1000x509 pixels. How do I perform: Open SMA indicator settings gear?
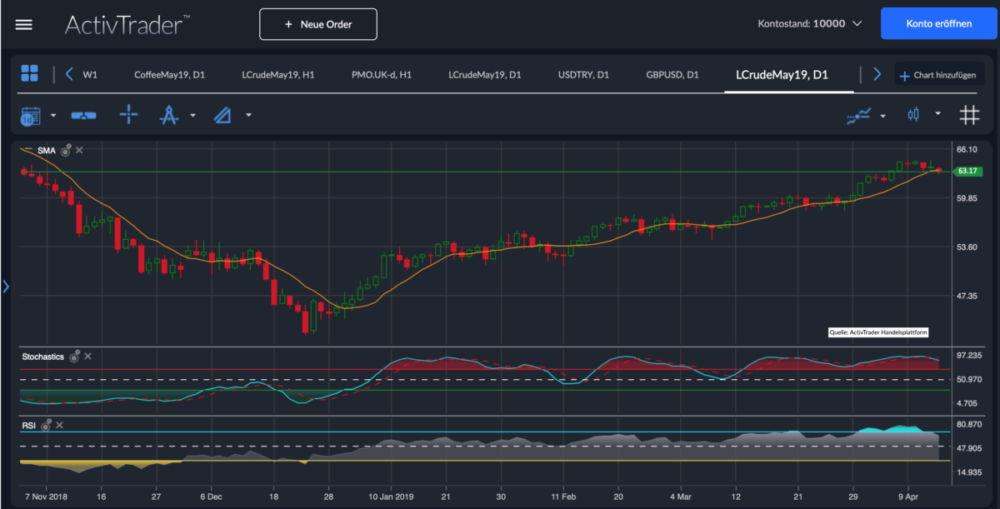click(x=66, y=151)
